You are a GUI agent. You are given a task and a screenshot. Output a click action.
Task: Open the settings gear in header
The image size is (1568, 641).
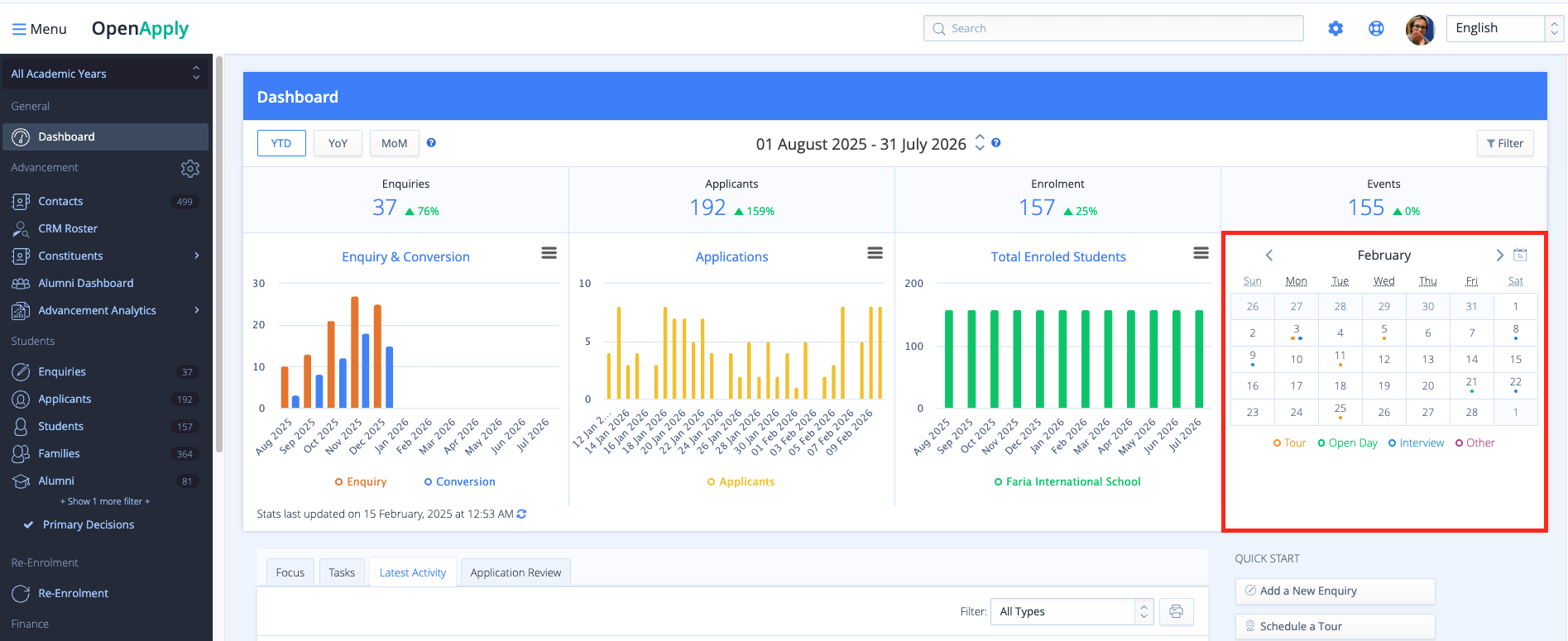coord(1335,29)
